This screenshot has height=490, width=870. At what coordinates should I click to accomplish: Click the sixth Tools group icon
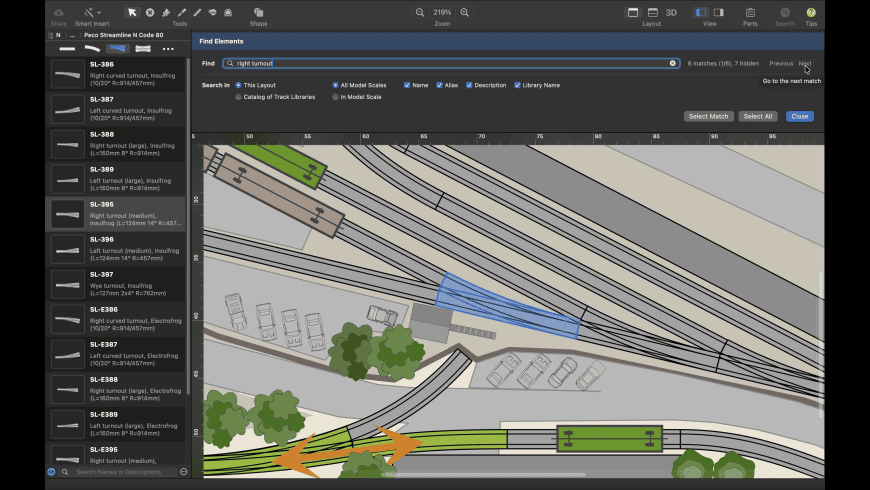coord(213,12)
